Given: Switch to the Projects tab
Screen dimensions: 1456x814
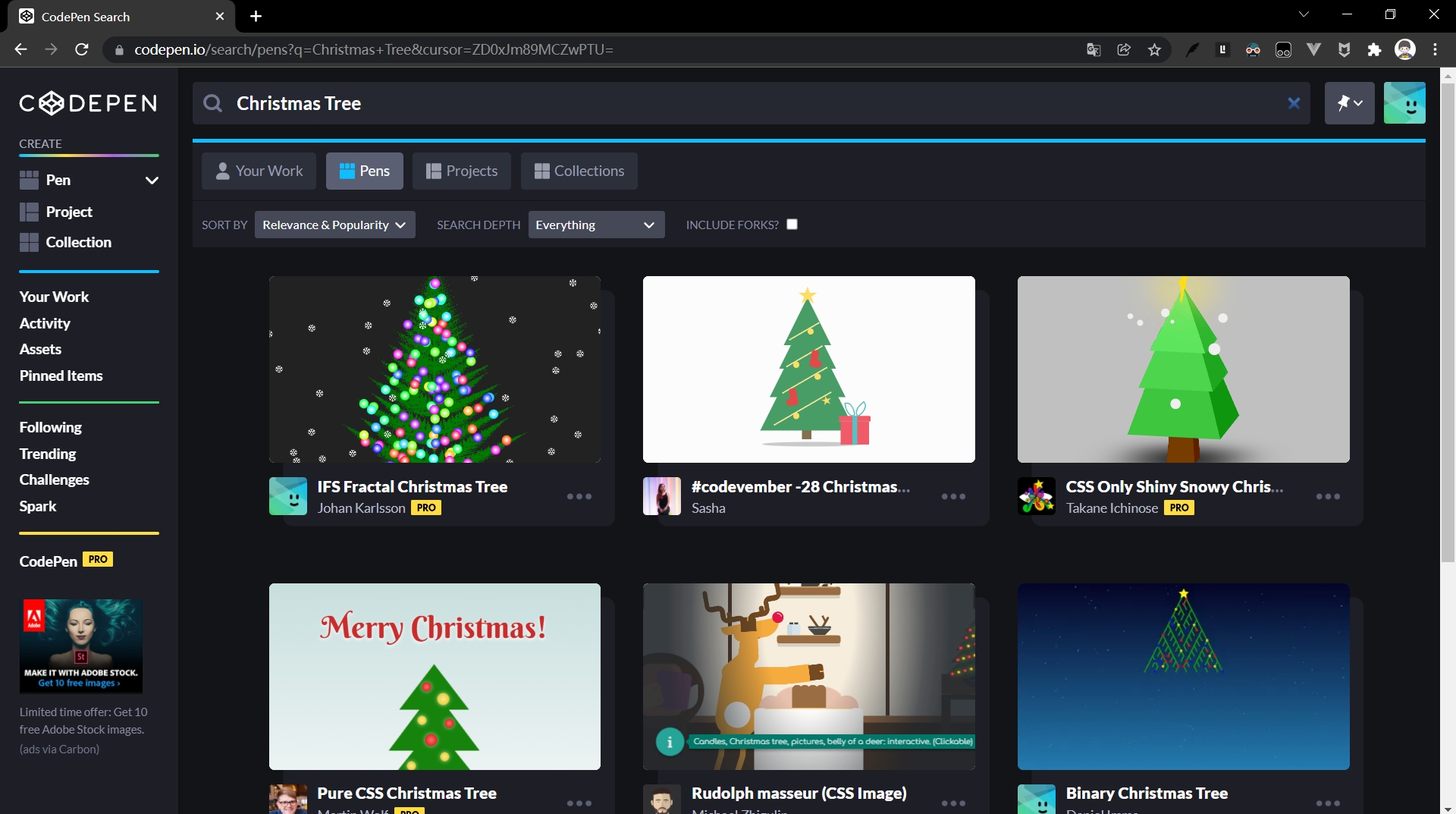Looking at the screenshot, I should pos(462,171).
